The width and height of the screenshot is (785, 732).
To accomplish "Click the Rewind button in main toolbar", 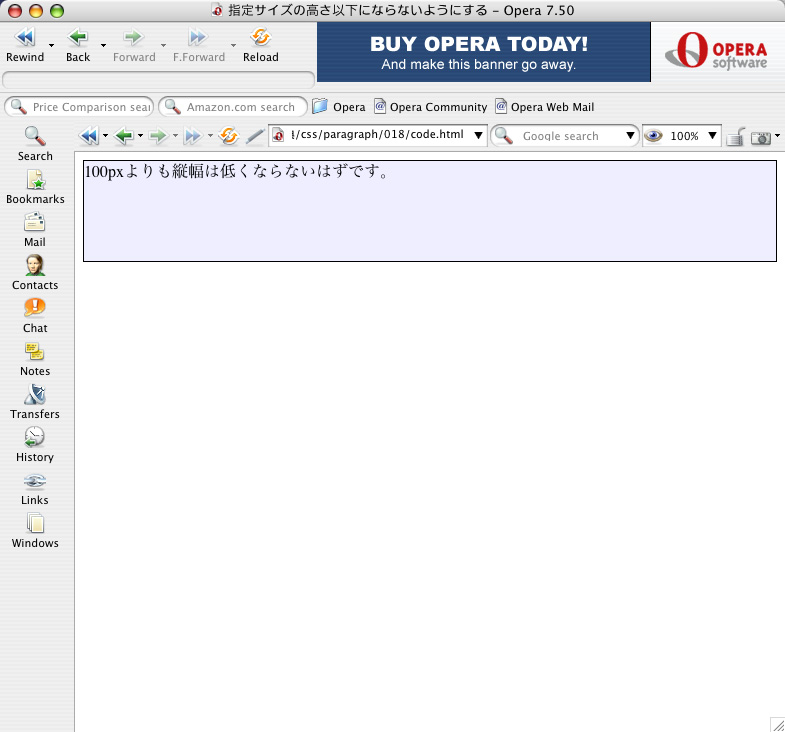I will coord(25,45).
